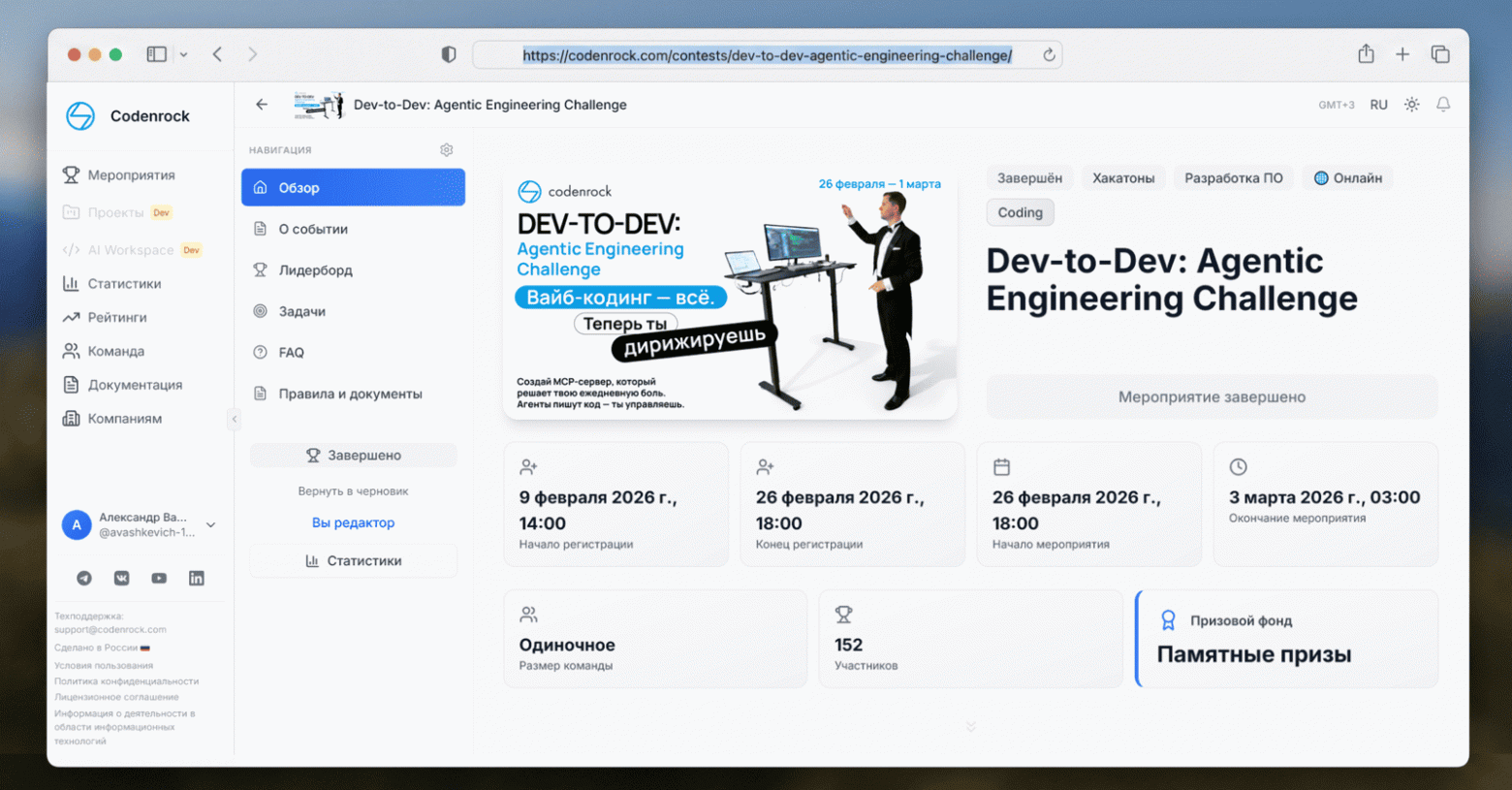Image resolution: width=1512 pixels, height=790 pixels.
Task: Open the Задачи navigation item
Action: click(353, 311)
